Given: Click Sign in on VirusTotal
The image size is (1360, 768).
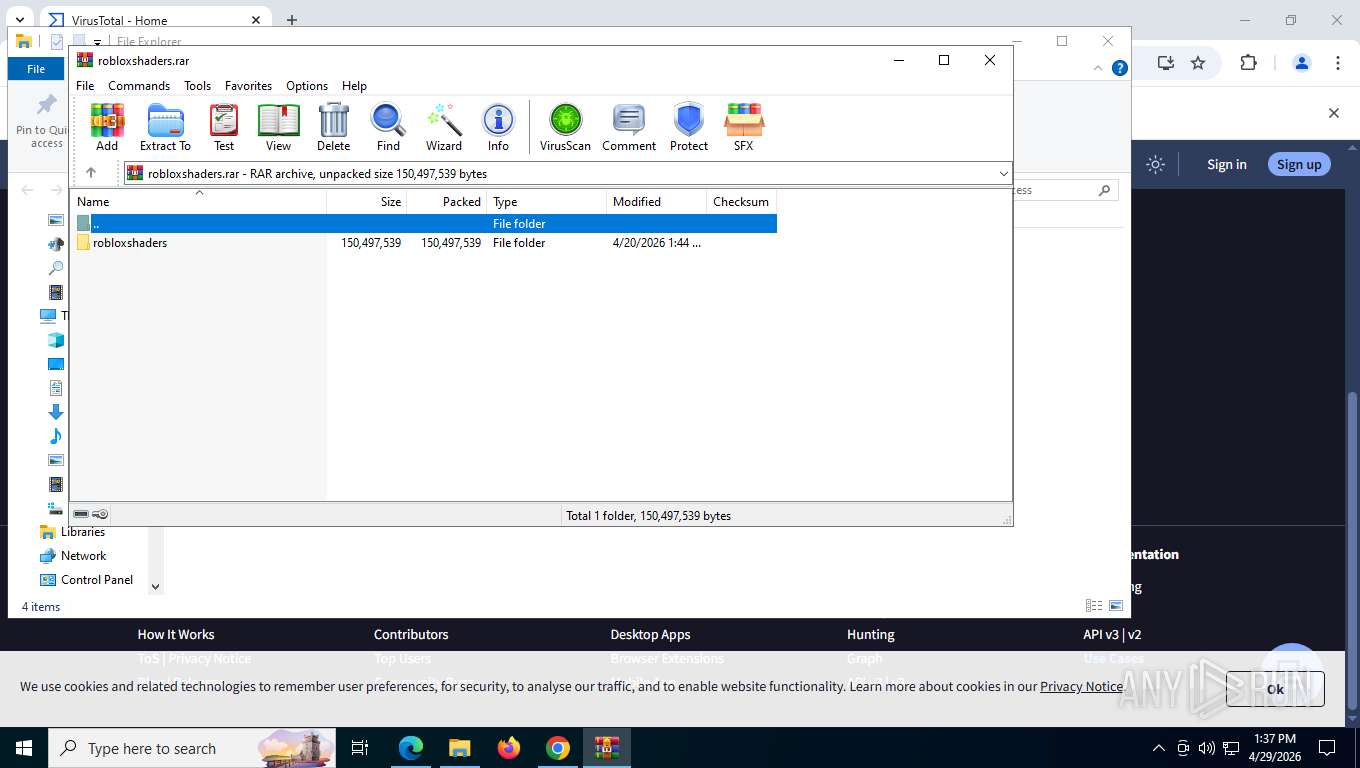Looking at the screenshot, I should pyautogui.click(x=1226, y=164).
